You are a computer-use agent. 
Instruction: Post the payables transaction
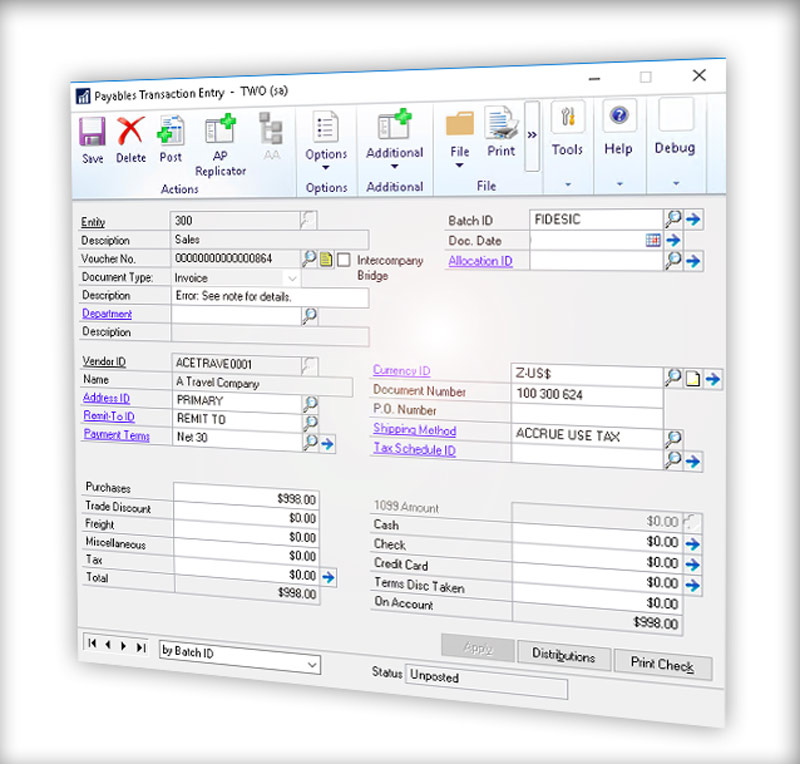[x=170, y=130]
